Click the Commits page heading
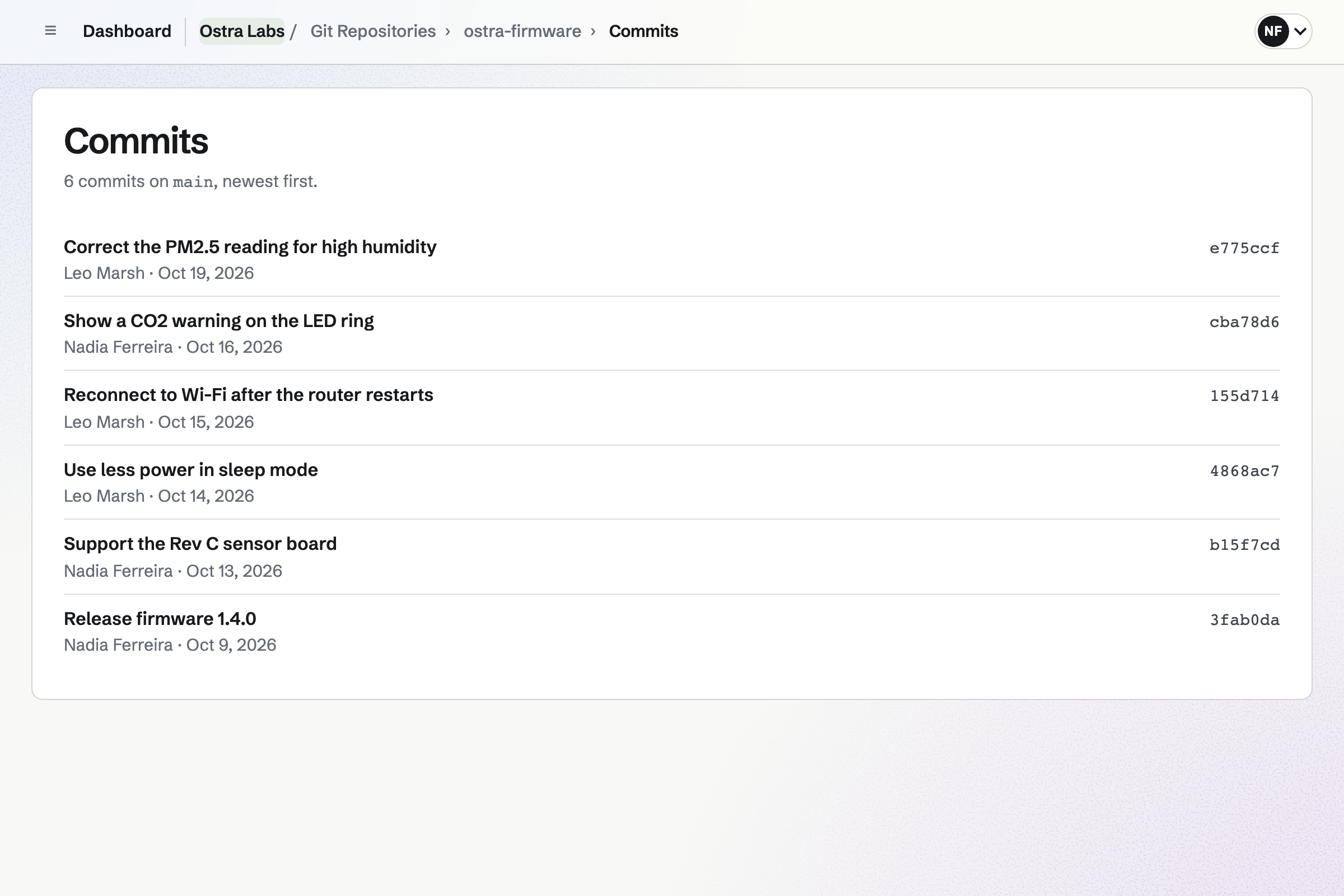This screenshot has width=1344, height=896. point(136,141)
